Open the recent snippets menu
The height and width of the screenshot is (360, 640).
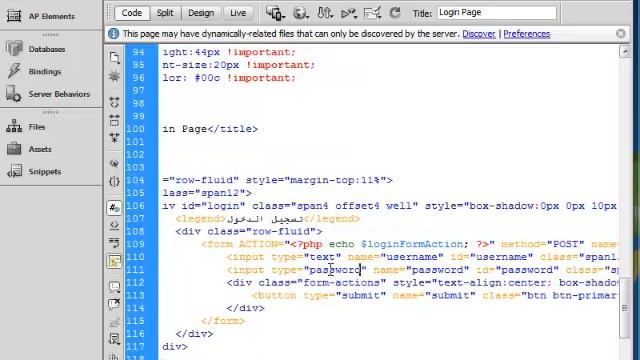pos(114,340)
